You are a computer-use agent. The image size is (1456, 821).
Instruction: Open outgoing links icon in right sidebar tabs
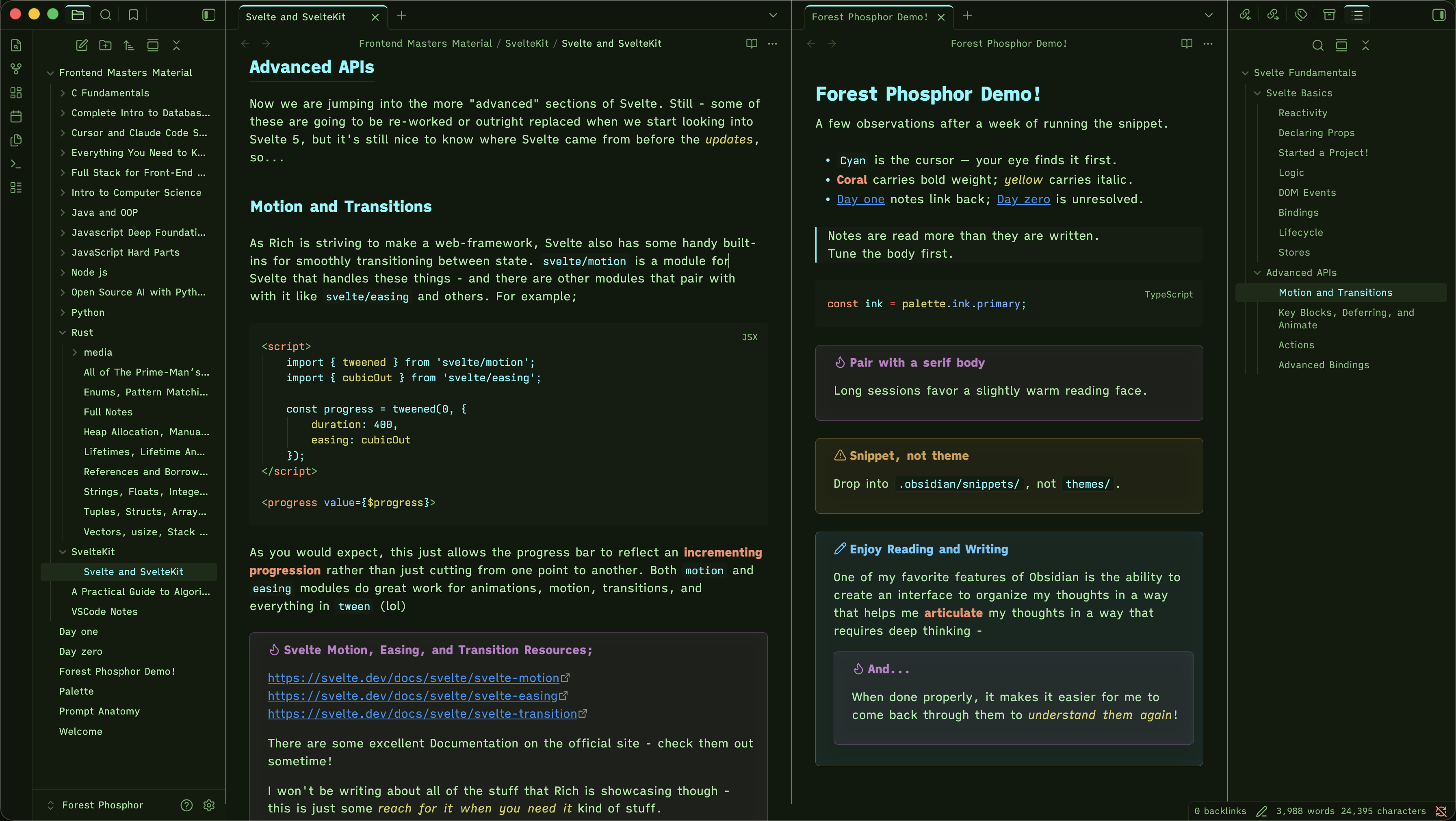(x=1273, y=15)
